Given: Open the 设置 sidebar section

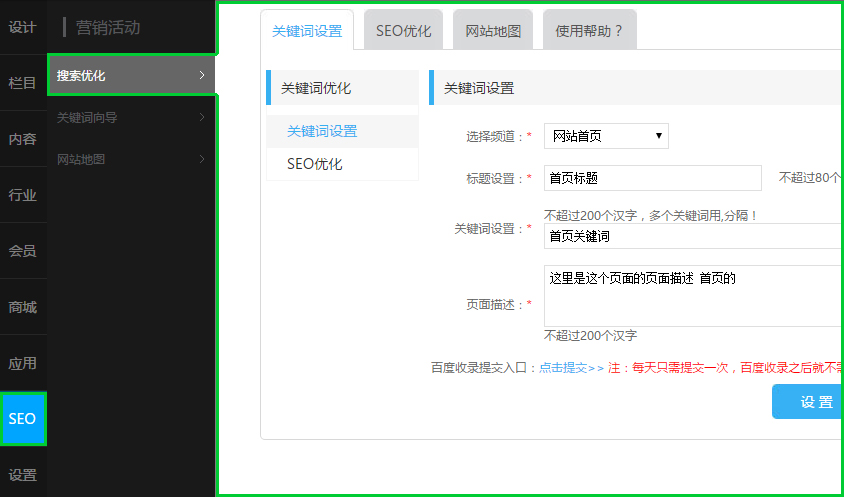Looking at the screenshot, I should 22,474.
